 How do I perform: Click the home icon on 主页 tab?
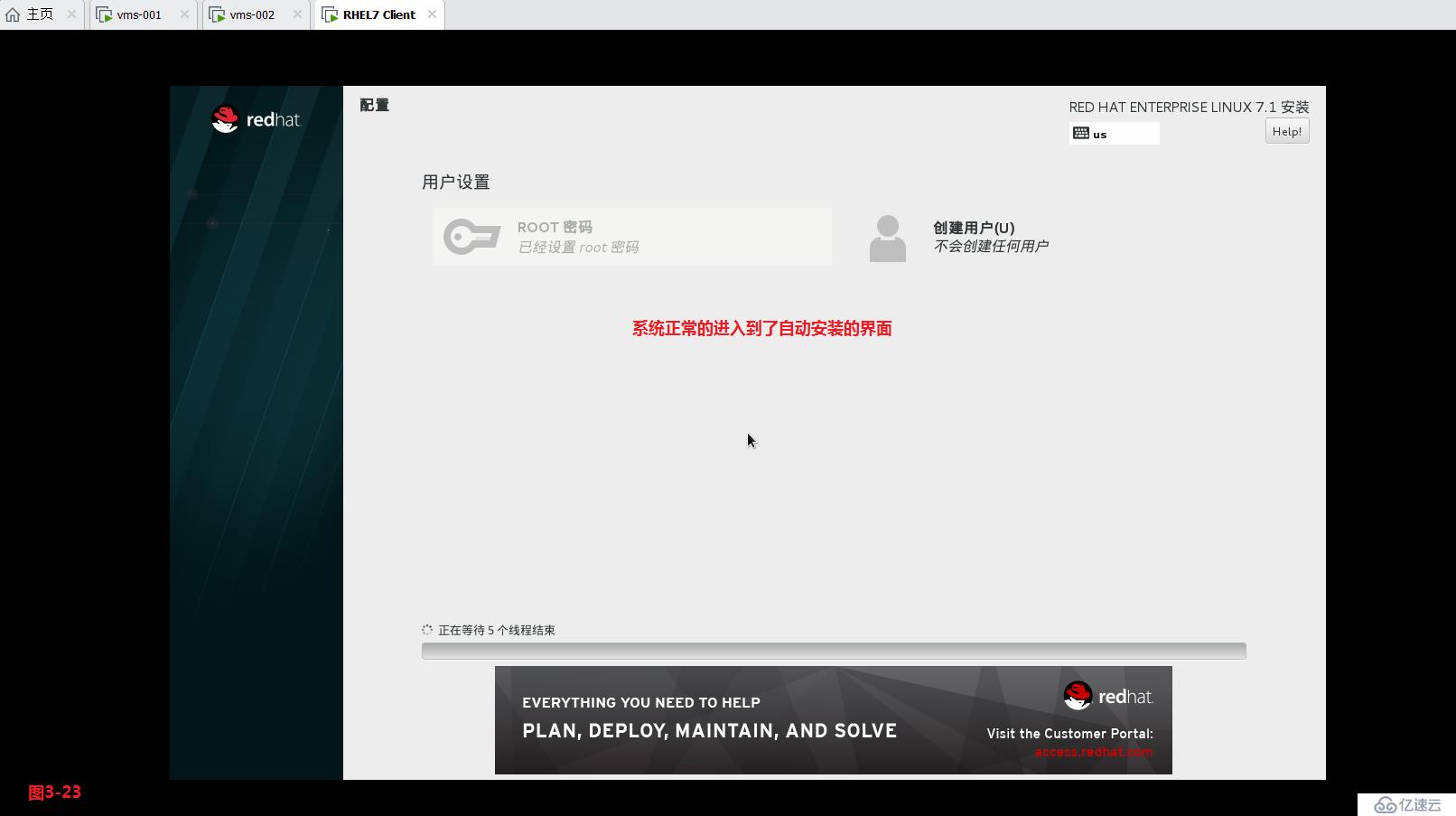coord(13,14)
